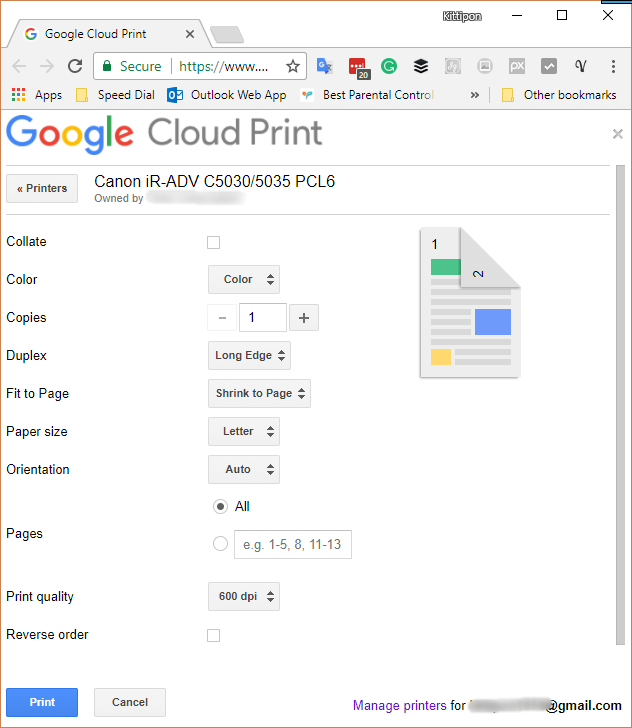Click the stacked layers extension icon

pos(421,66)
